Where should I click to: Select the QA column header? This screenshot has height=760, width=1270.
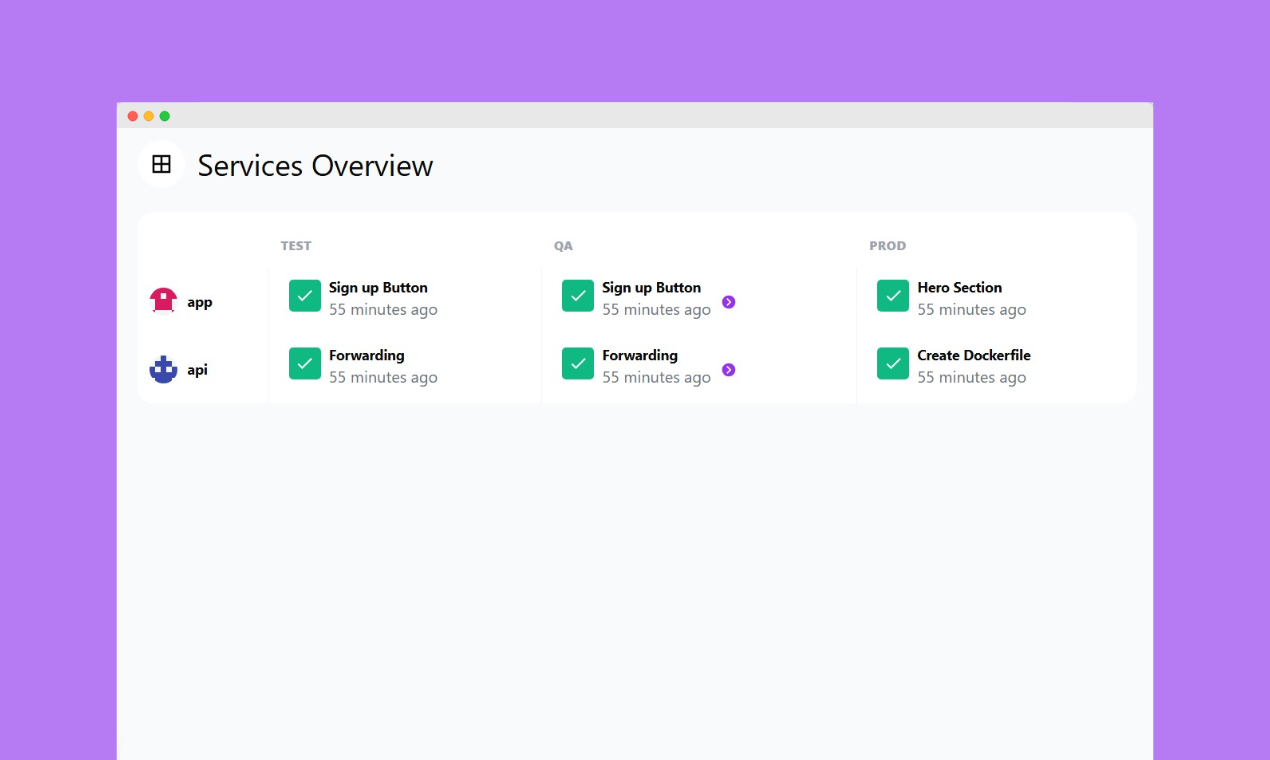coord(563,246)
